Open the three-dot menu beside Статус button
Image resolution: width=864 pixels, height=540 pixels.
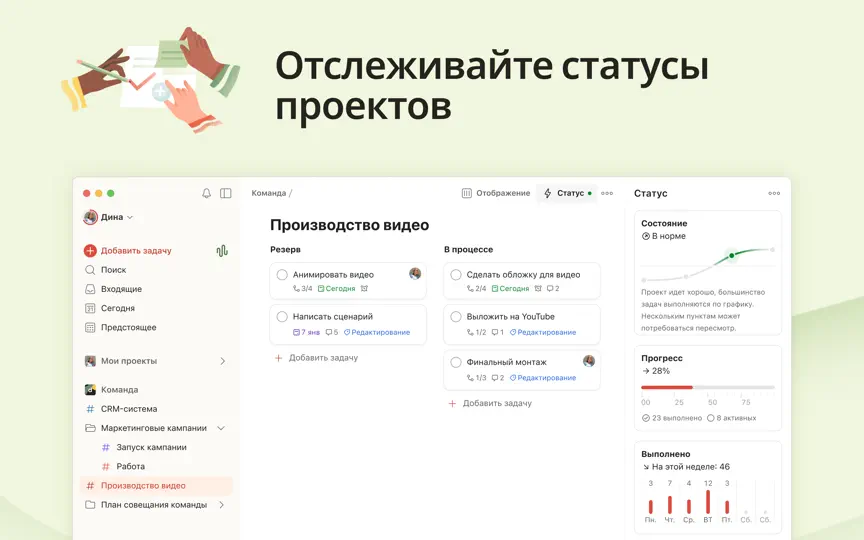point(607,193)
